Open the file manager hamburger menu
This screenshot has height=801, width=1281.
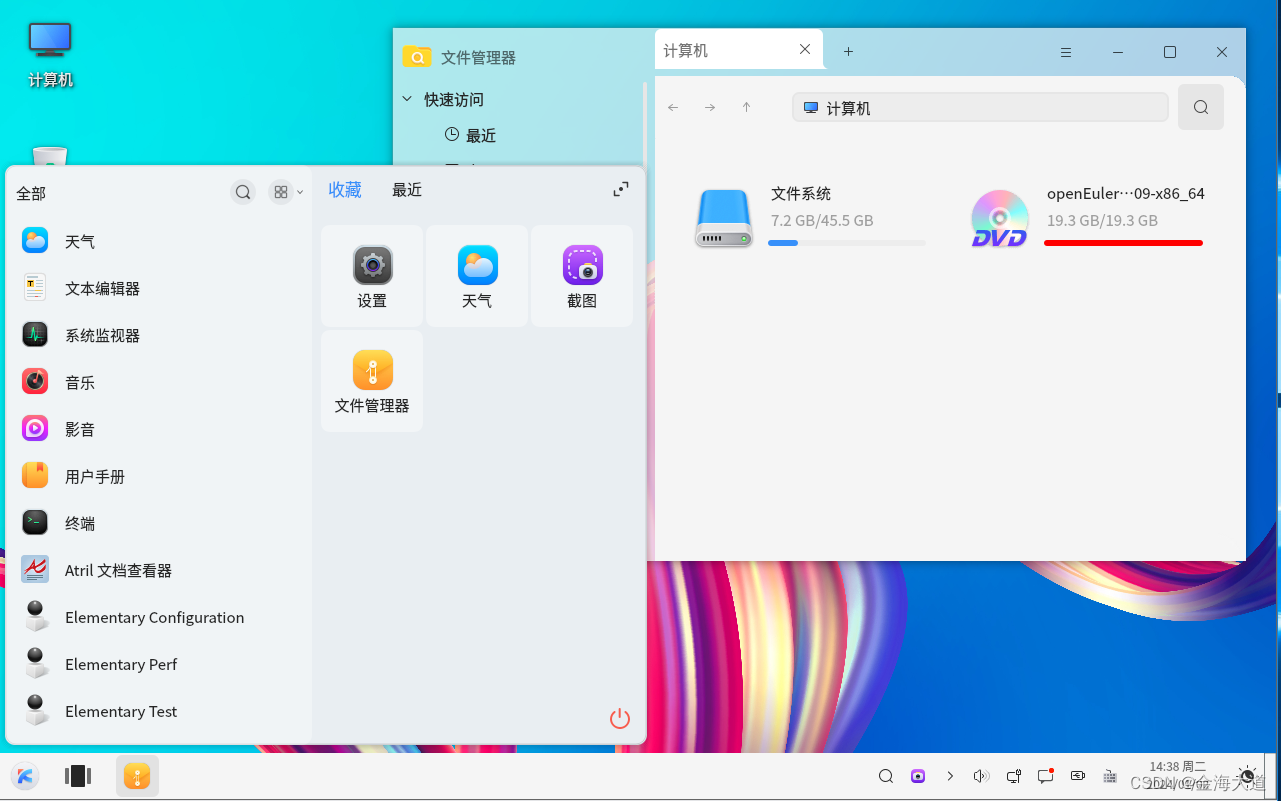pos(1066,52)
